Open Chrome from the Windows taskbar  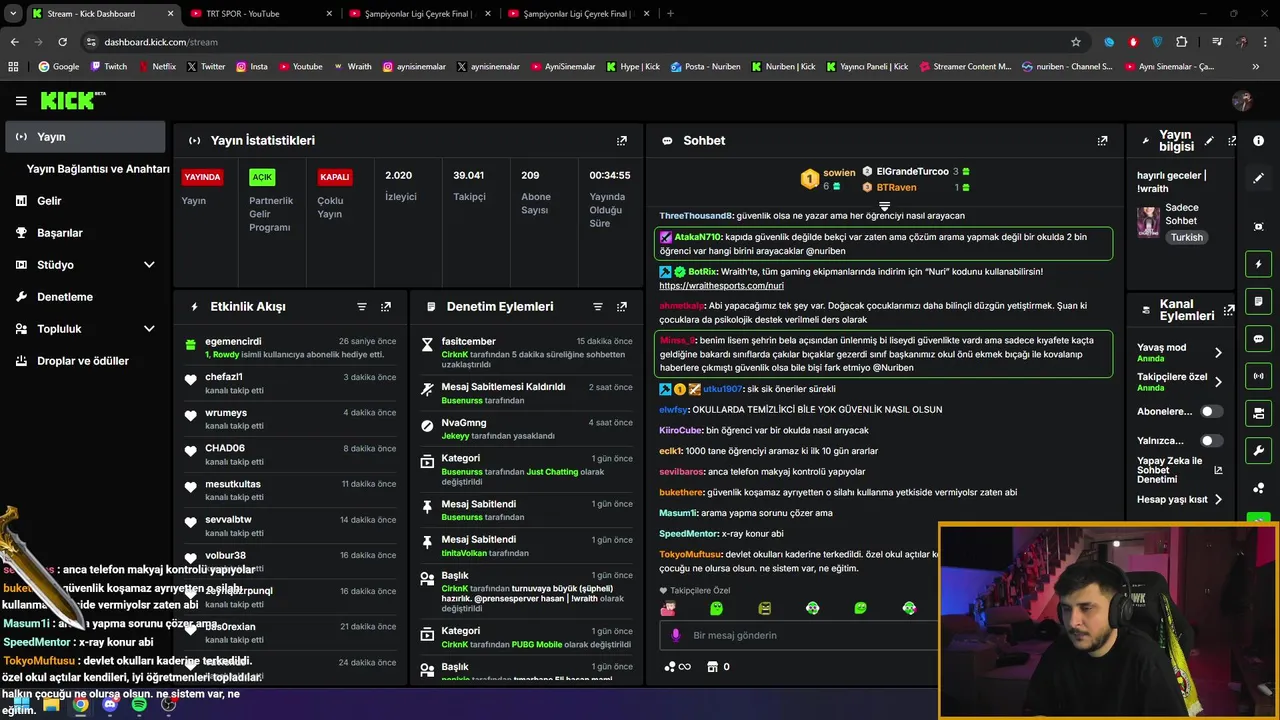pos(80,704)
